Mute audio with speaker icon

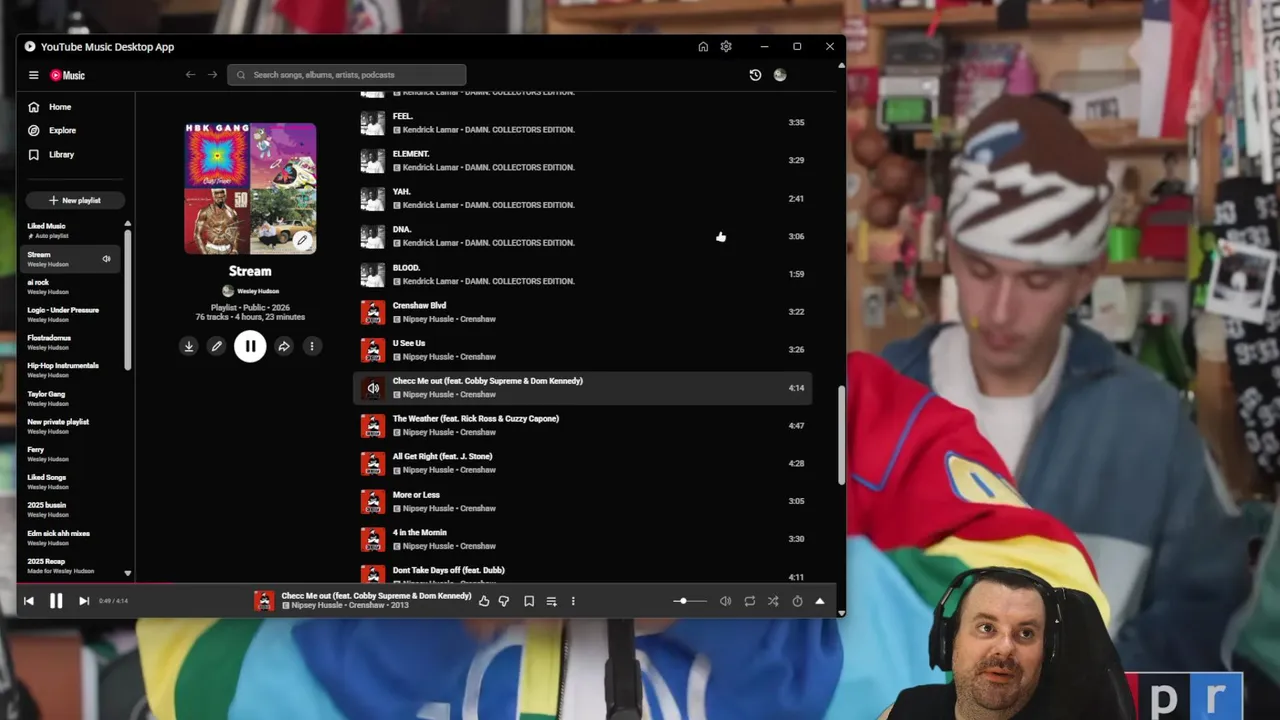coord(726,601)
